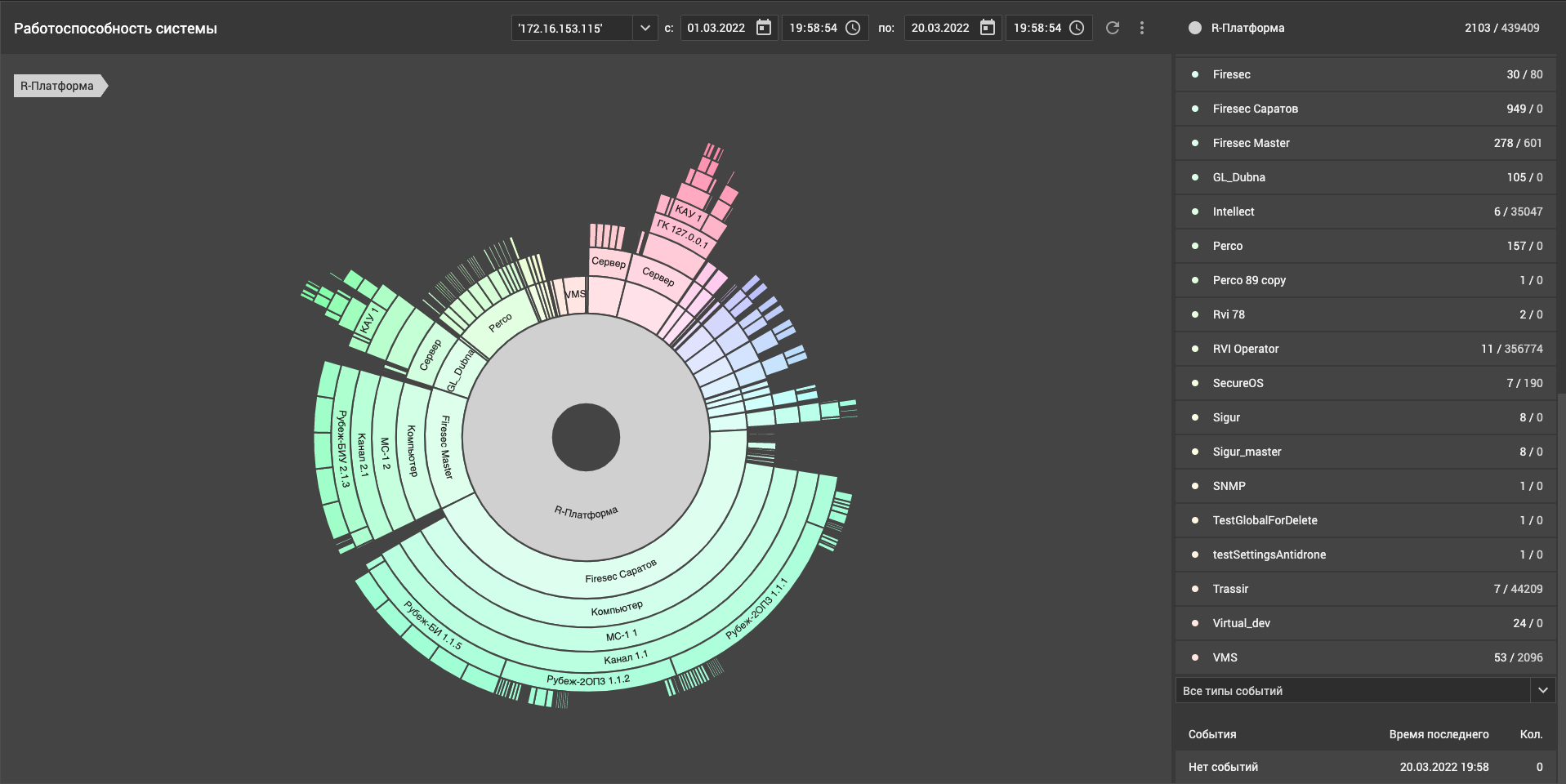
Task: Click the refresh icon in header
Action: 1113,28
